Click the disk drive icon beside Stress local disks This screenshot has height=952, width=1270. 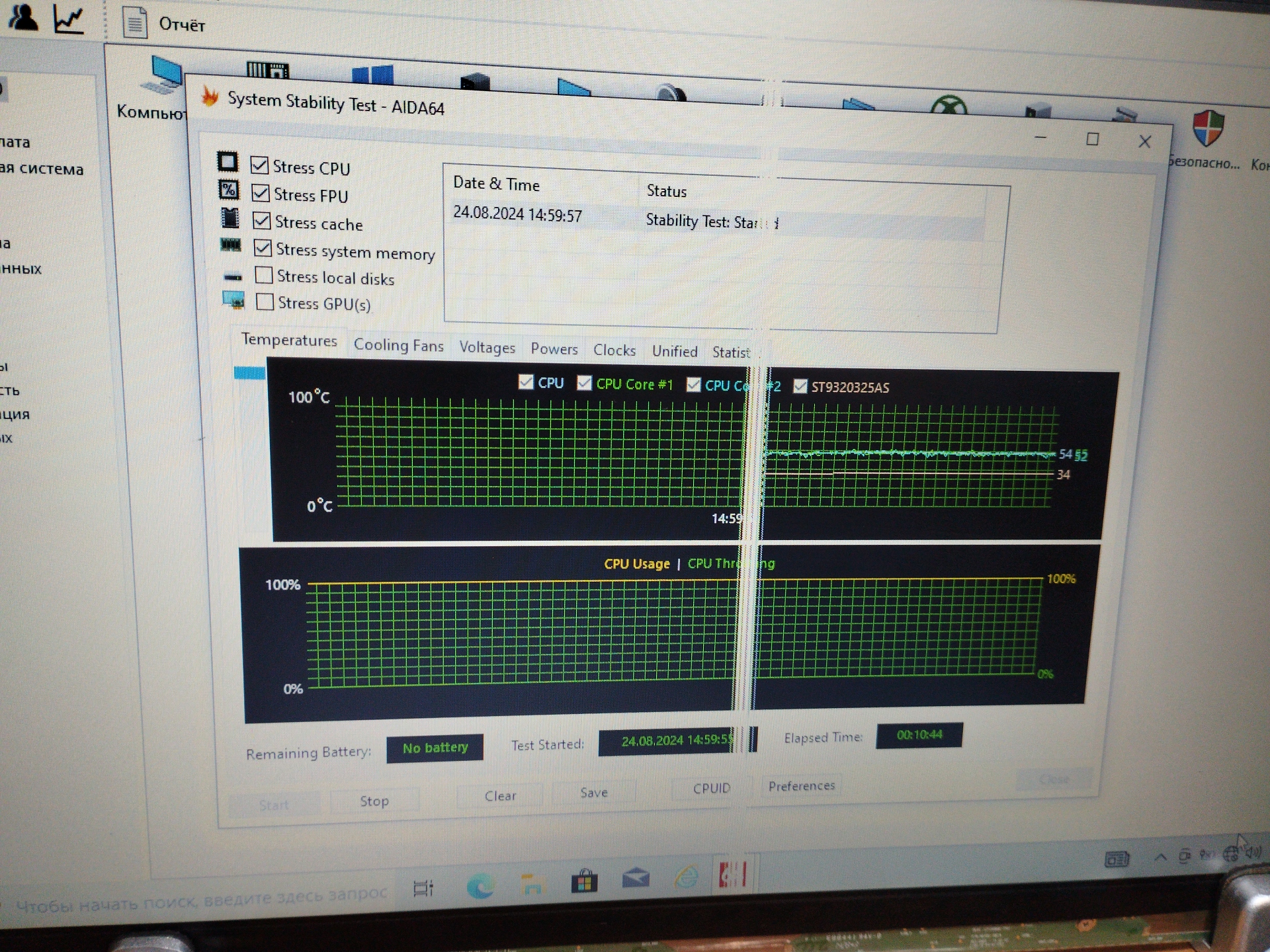click(x=233, y=276)
